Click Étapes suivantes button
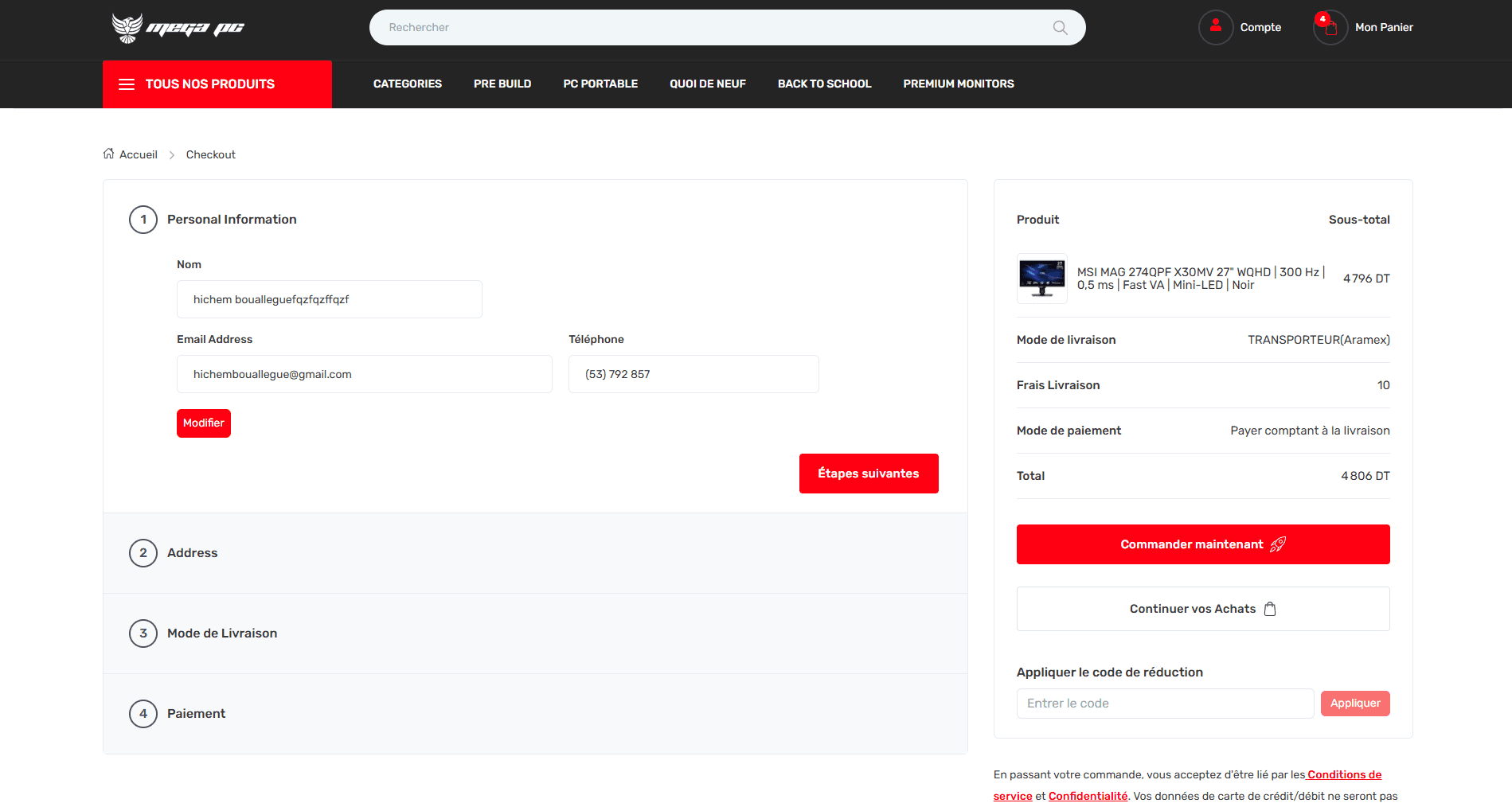 [x=869, y=474]
